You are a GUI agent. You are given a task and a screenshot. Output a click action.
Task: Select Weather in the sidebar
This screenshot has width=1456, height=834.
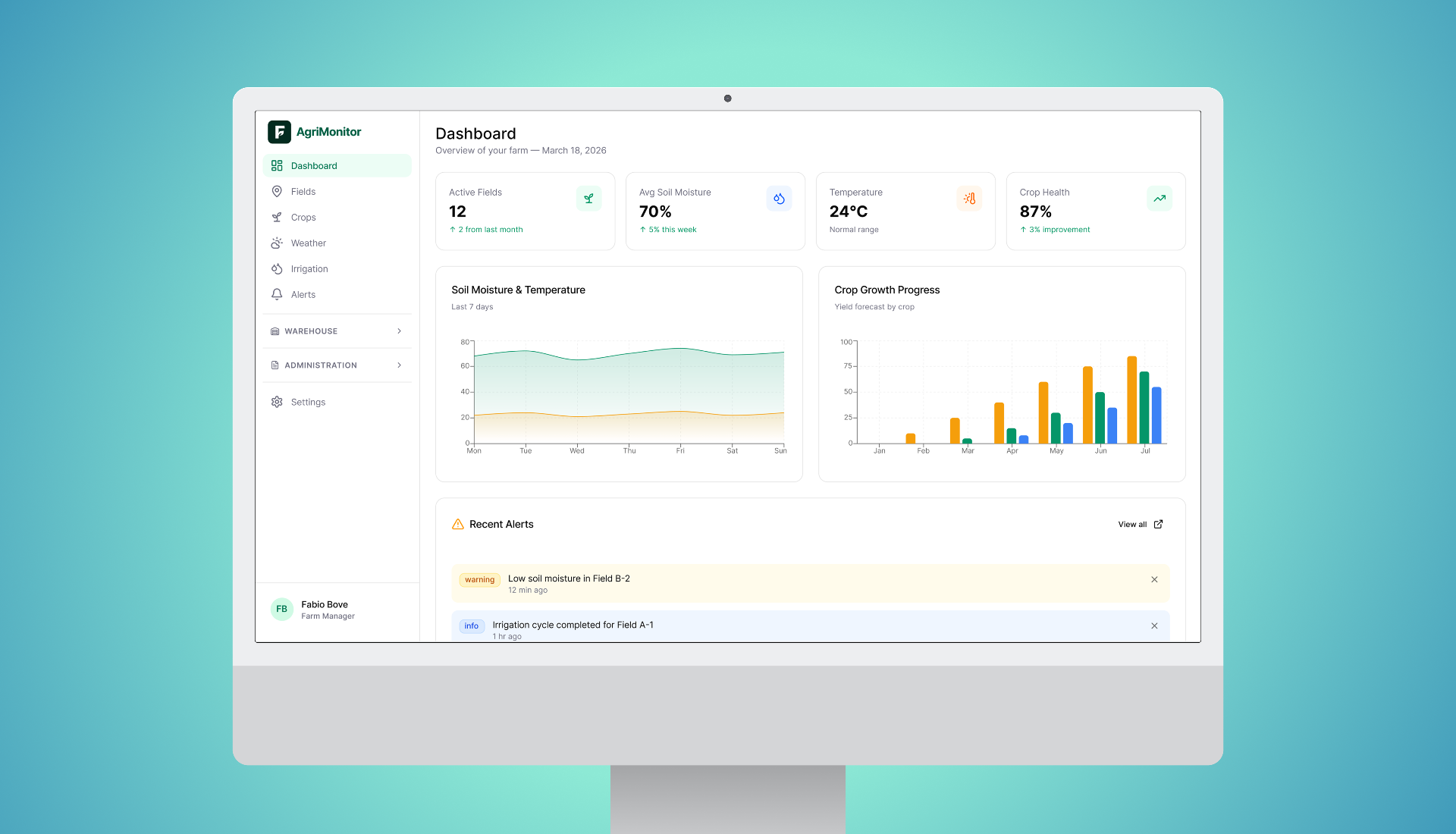click(x=337, y=243)
